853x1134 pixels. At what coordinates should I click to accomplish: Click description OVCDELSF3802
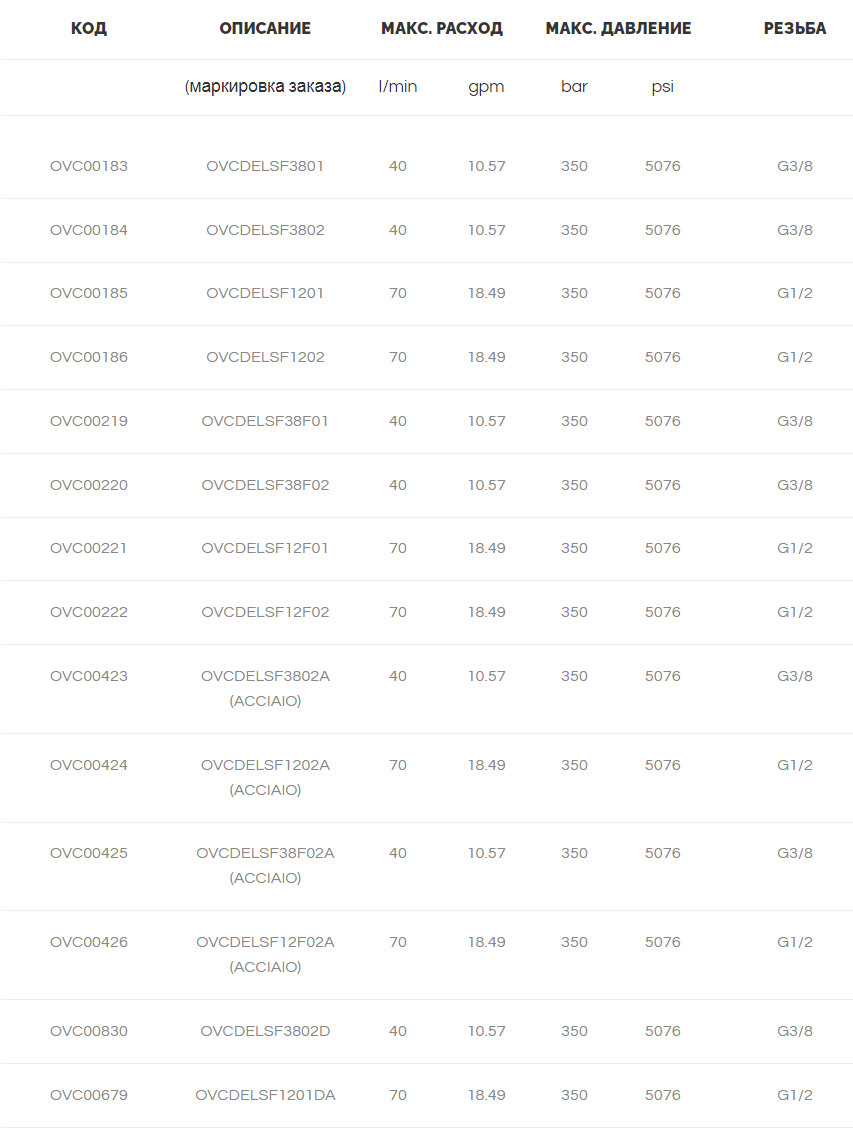265,230
